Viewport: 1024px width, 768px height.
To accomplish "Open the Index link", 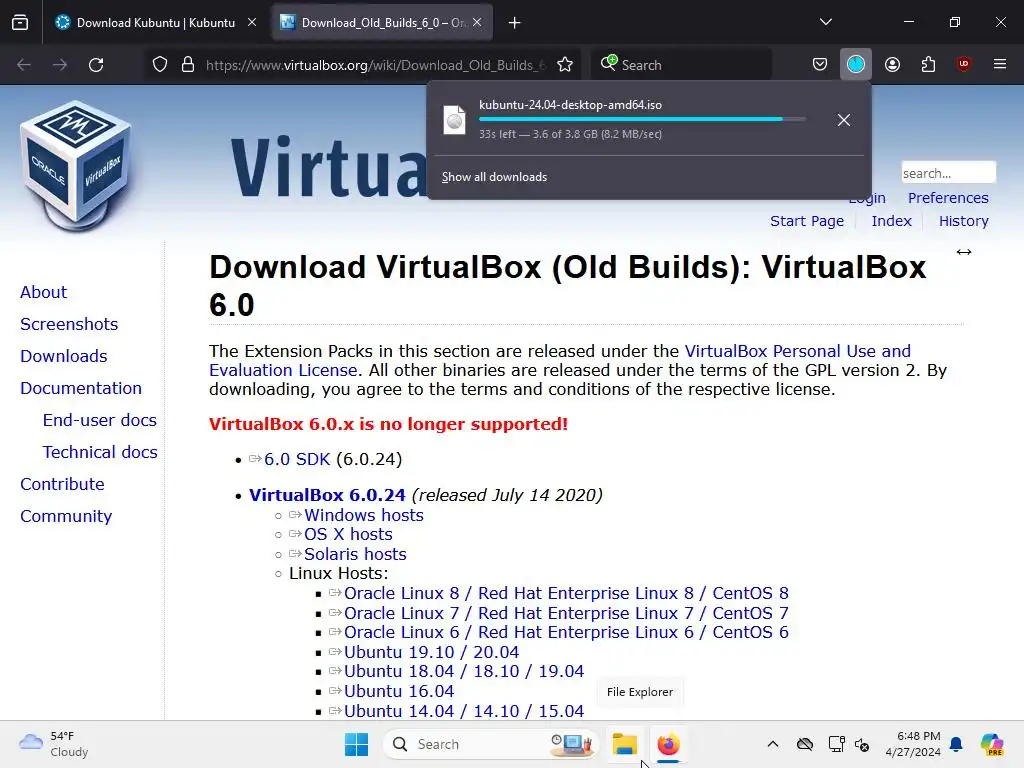I will click(891, 221).
